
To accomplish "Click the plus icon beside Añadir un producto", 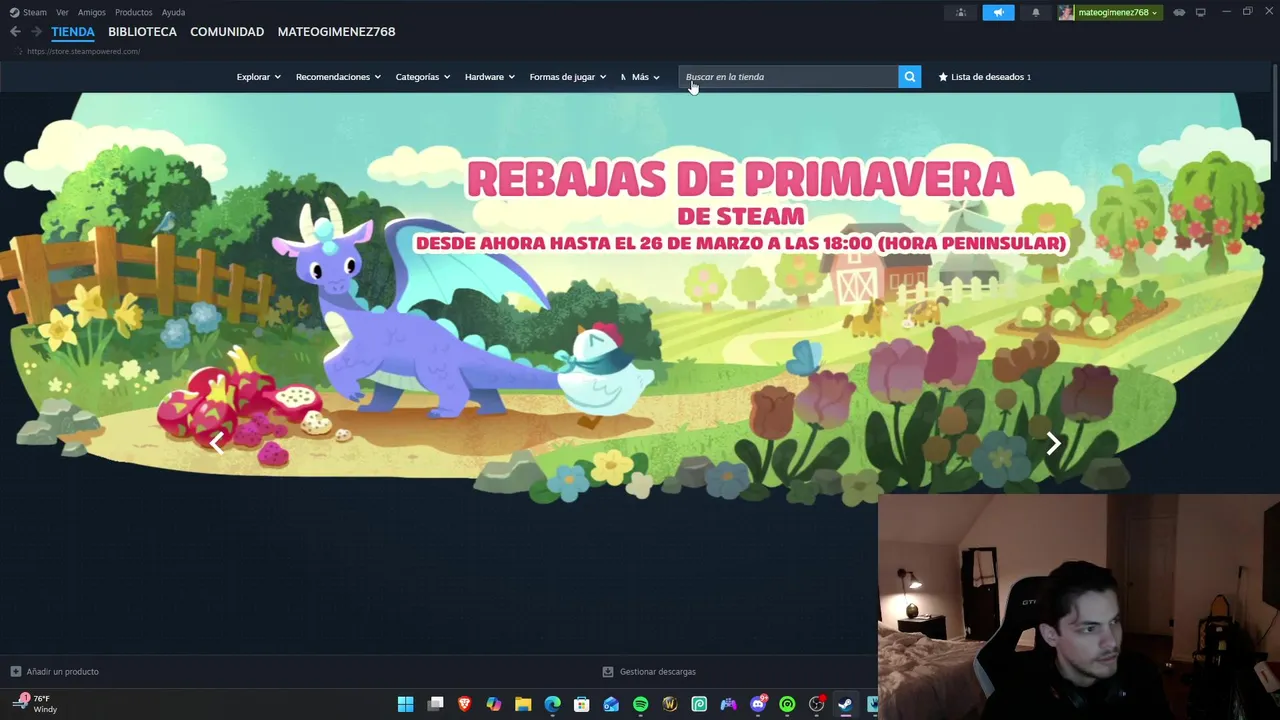I will click(15, 672).
